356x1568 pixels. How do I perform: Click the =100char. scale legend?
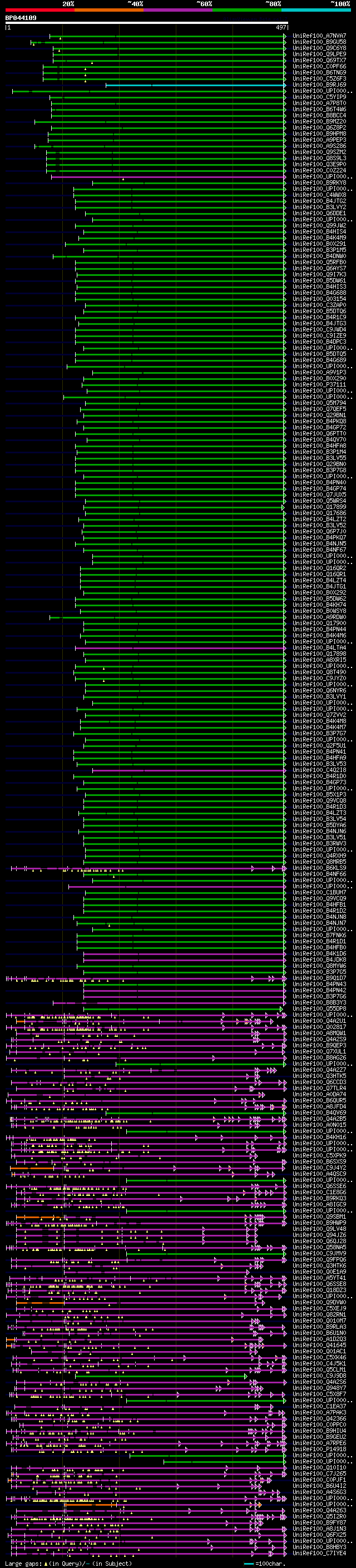264,1563
